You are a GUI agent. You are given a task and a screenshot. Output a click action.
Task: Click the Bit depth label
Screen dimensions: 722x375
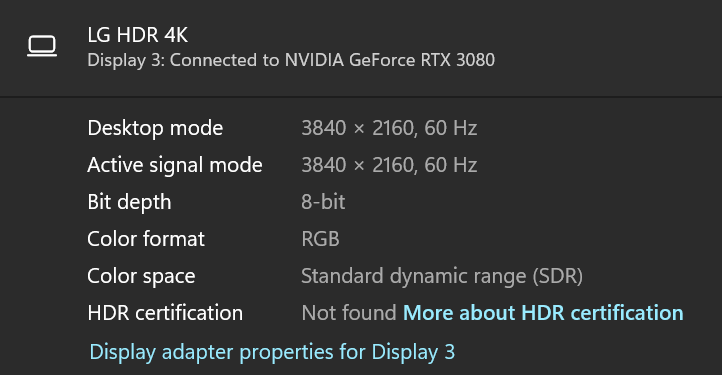pyautogui.click(x=129, y=202)
